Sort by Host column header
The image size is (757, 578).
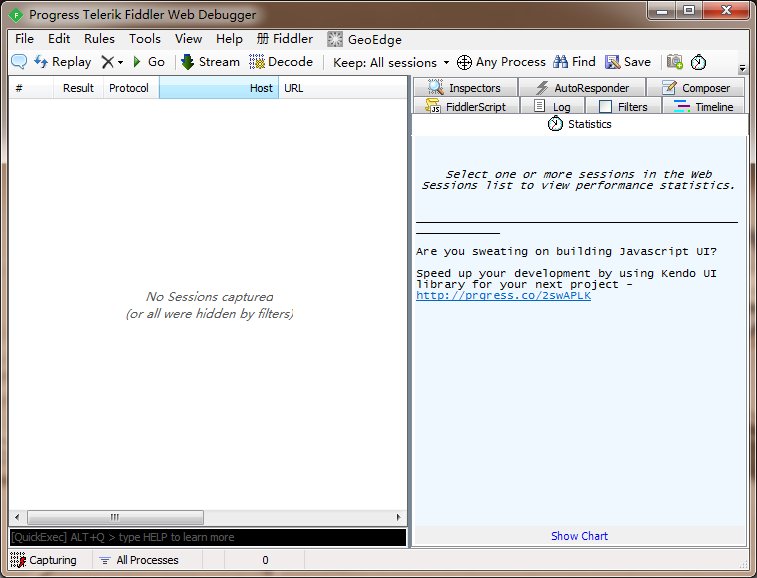[219, 88]
